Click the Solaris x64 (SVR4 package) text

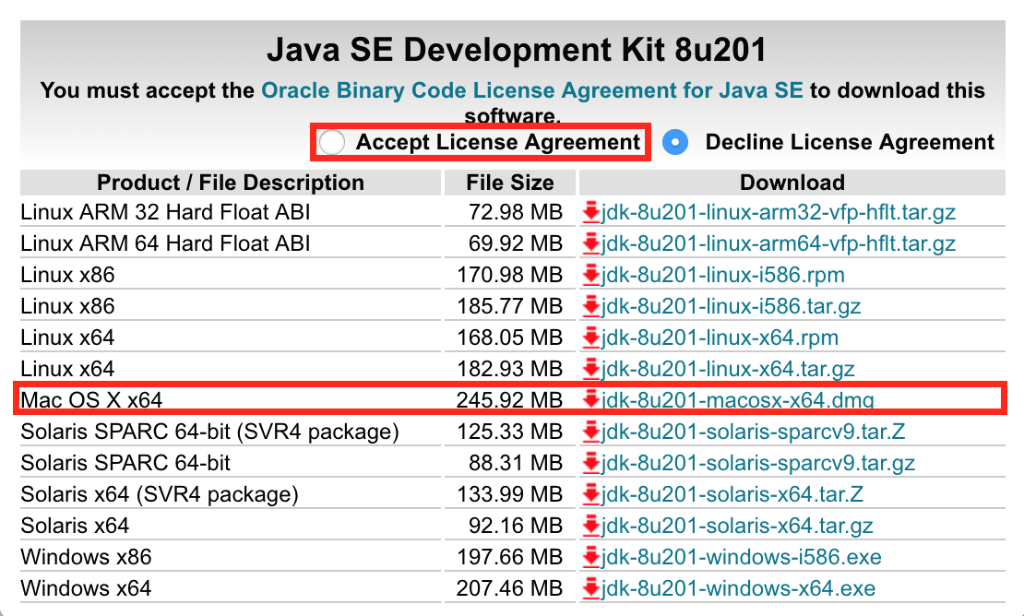tap(159, 494)
